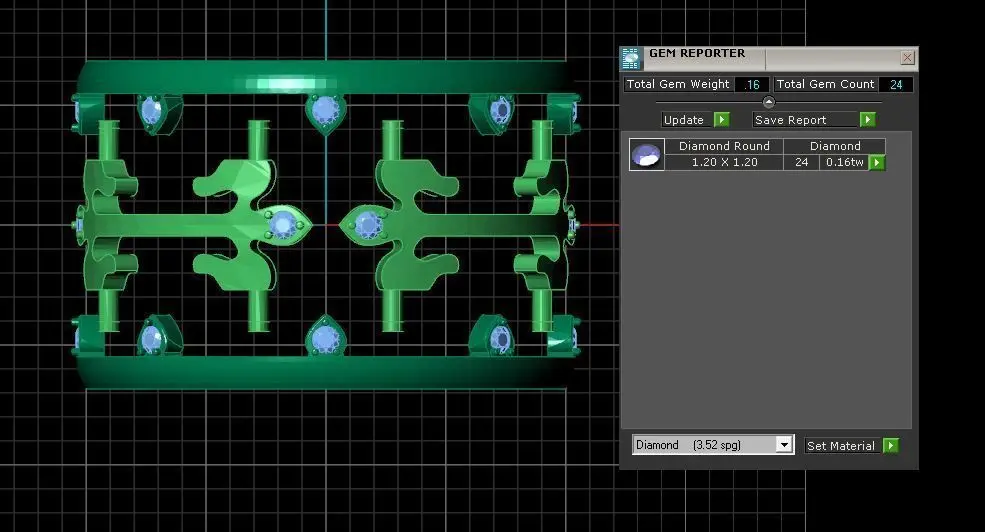Select the Diamond Round row label

pyautogui.click(x=724, y=146)
